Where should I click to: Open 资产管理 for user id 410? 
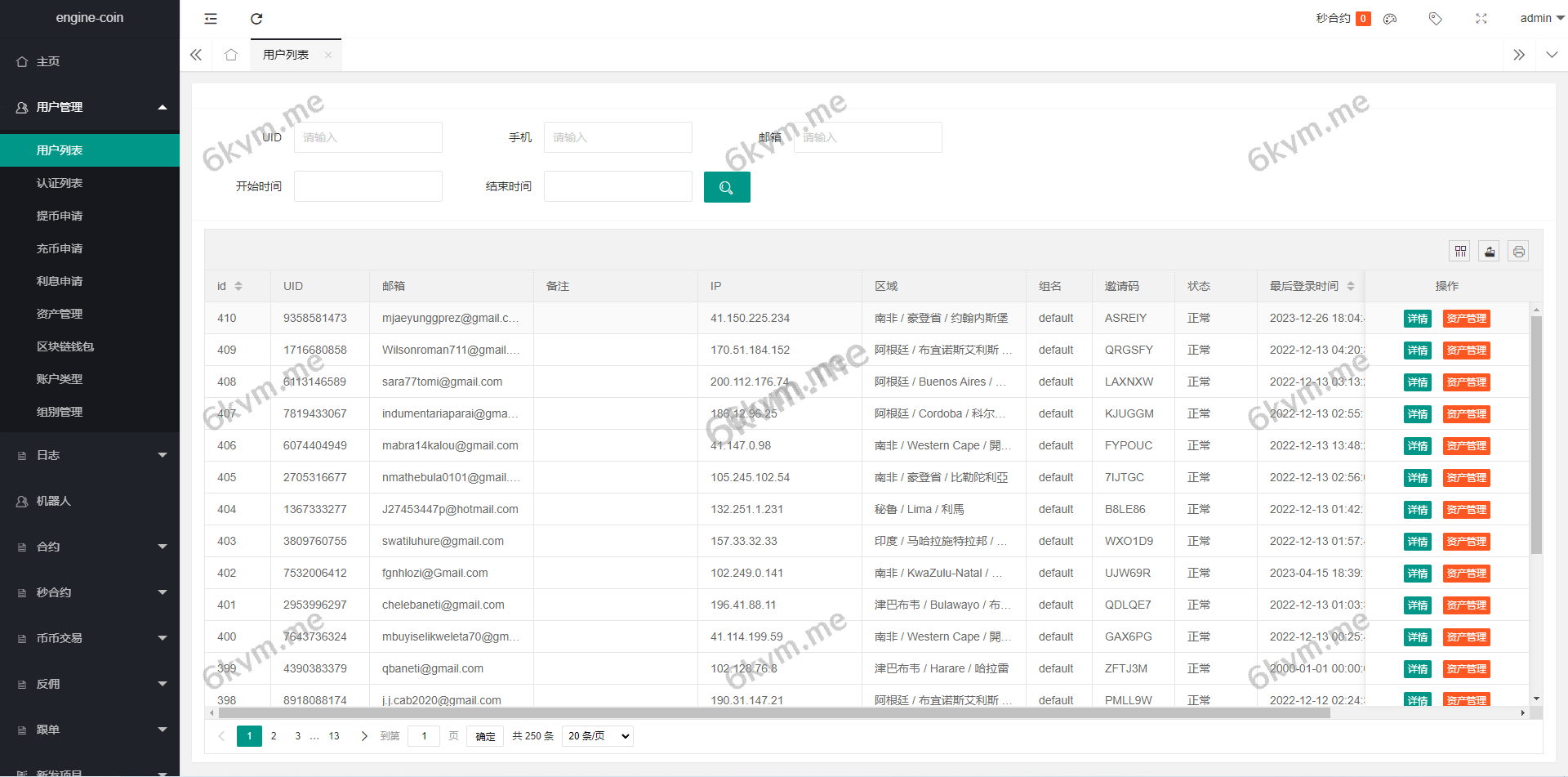pos(1467,319)
